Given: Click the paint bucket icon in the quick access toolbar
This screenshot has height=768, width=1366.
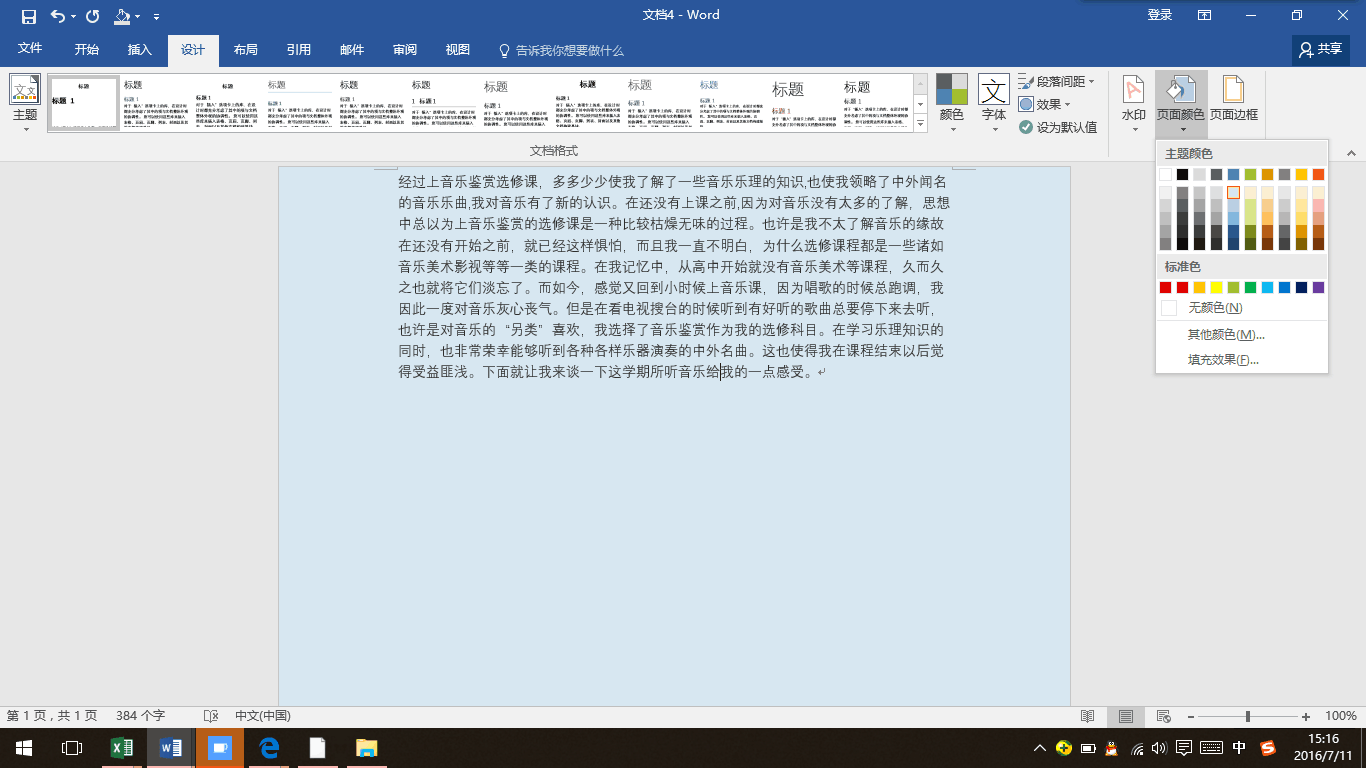Looking at the screenshot, I should point(122,16).
